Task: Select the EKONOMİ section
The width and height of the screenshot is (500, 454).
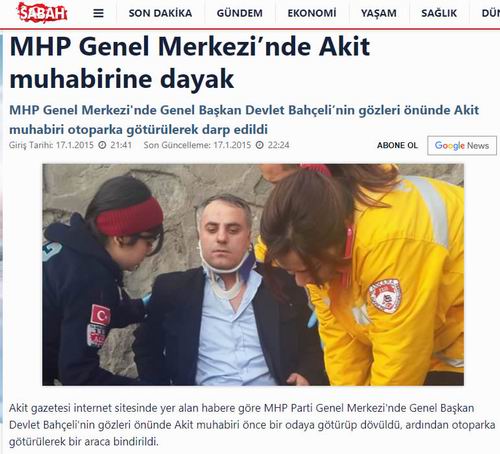Action: (x=312, y=13)
